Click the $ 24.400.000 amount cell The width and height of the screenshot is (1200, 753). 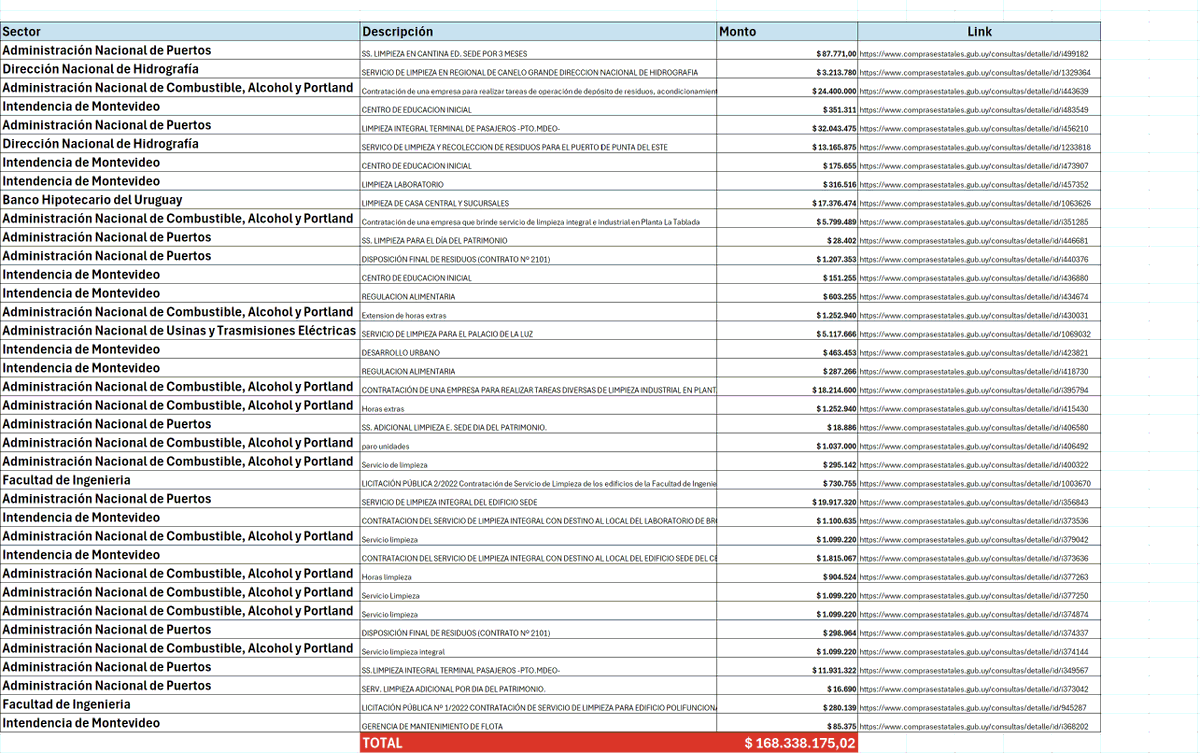click(787, 88)
